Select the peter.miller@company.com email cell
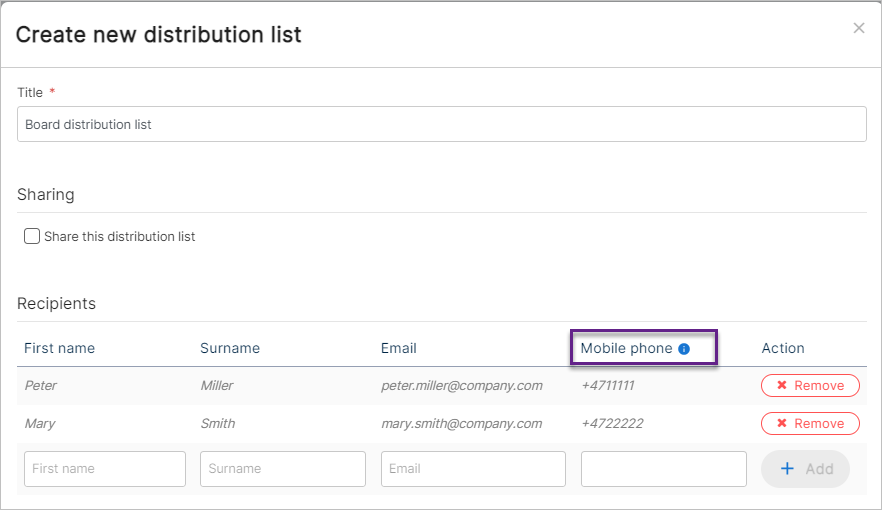882x510 pixels. click(462, 386)
